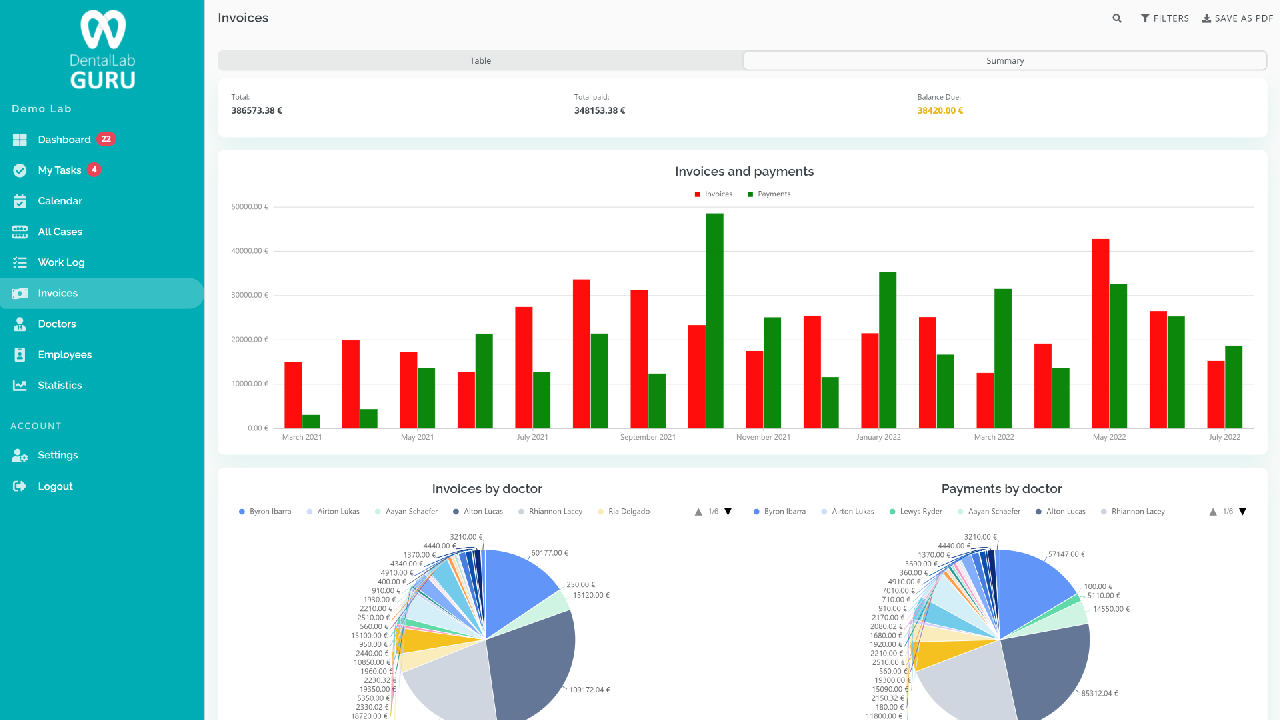Switch to the Table tab
Viewport: 1280px width, 720px height.
(481, 61)
